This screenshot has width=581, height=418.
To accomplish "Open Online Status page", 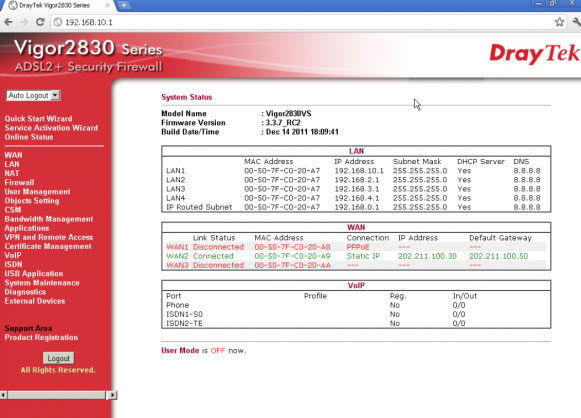I will (29, 137).
